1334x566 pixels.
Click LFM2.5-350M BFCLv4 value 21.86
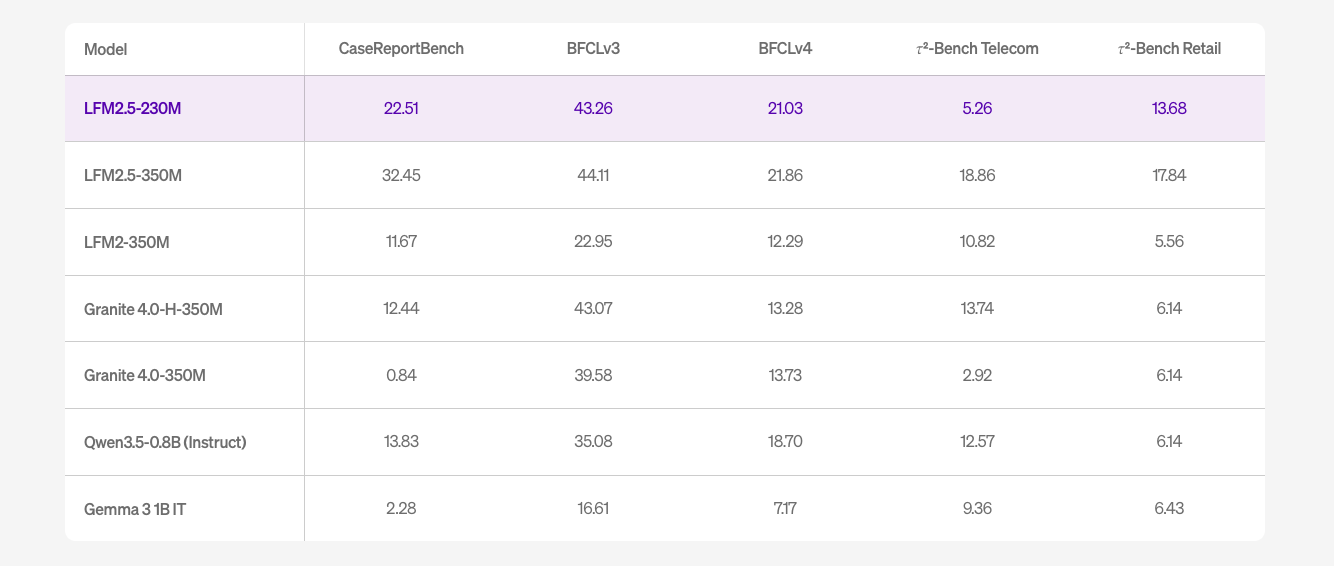[x=785, y=175]
